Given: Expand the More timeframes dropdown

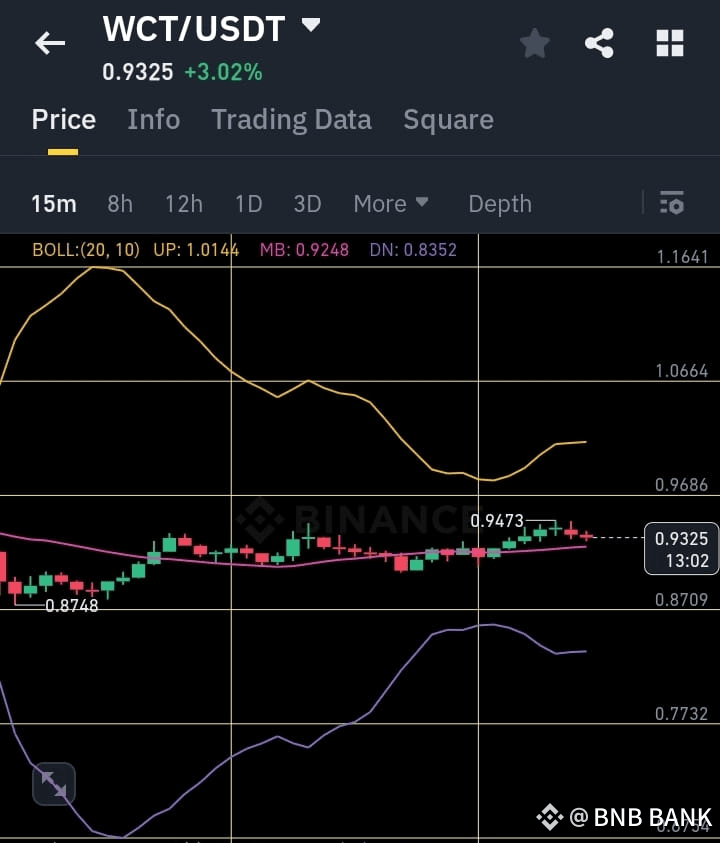Looking at the screenshot, I should click(391, 204).
